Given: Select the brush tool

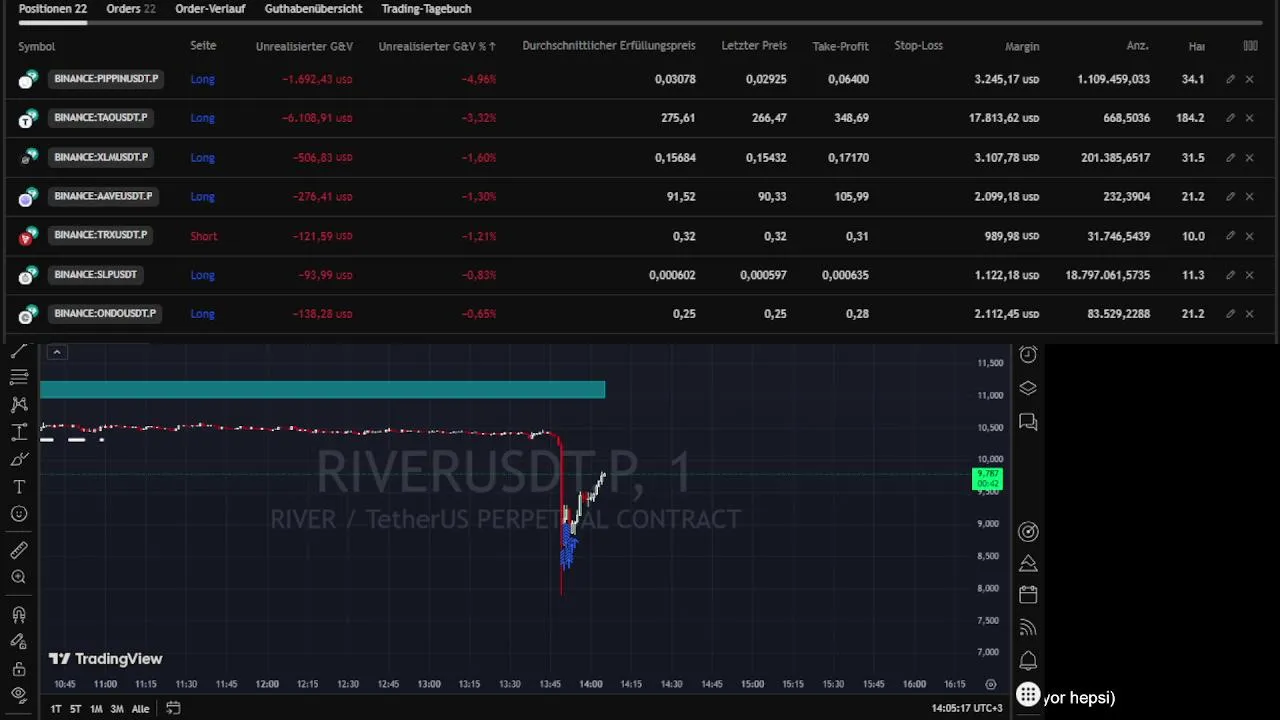Looking at the screenshot, I should [19, 459].
